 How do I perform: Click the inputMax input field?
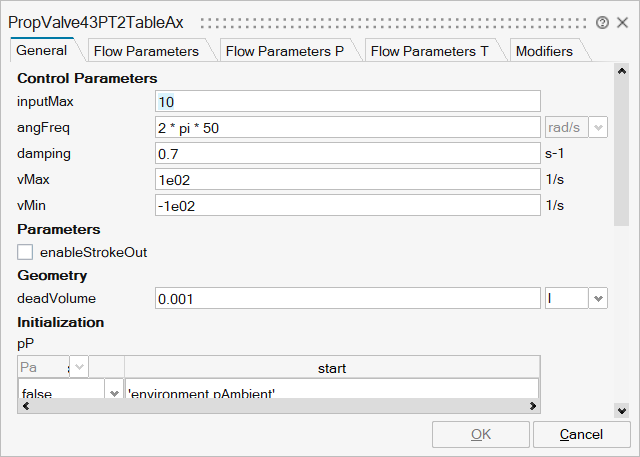pos(348,101)
